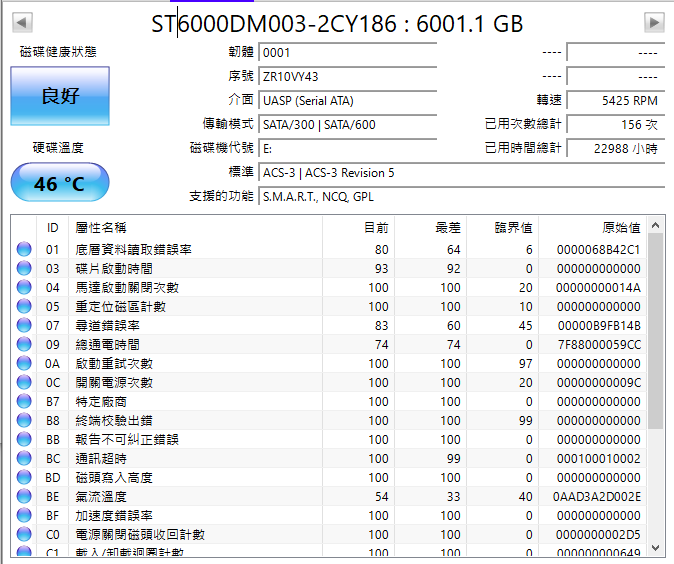This screenshot has height=564, width=674.
Task: Select the 重定位磁區計數 attribute row
Action: (x=328, y=306)
